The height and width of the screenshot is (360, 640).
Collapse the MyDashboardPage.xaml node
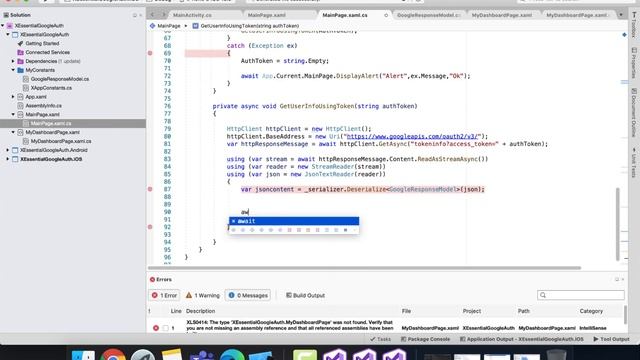pyautogui.click(x=13, y=132)
